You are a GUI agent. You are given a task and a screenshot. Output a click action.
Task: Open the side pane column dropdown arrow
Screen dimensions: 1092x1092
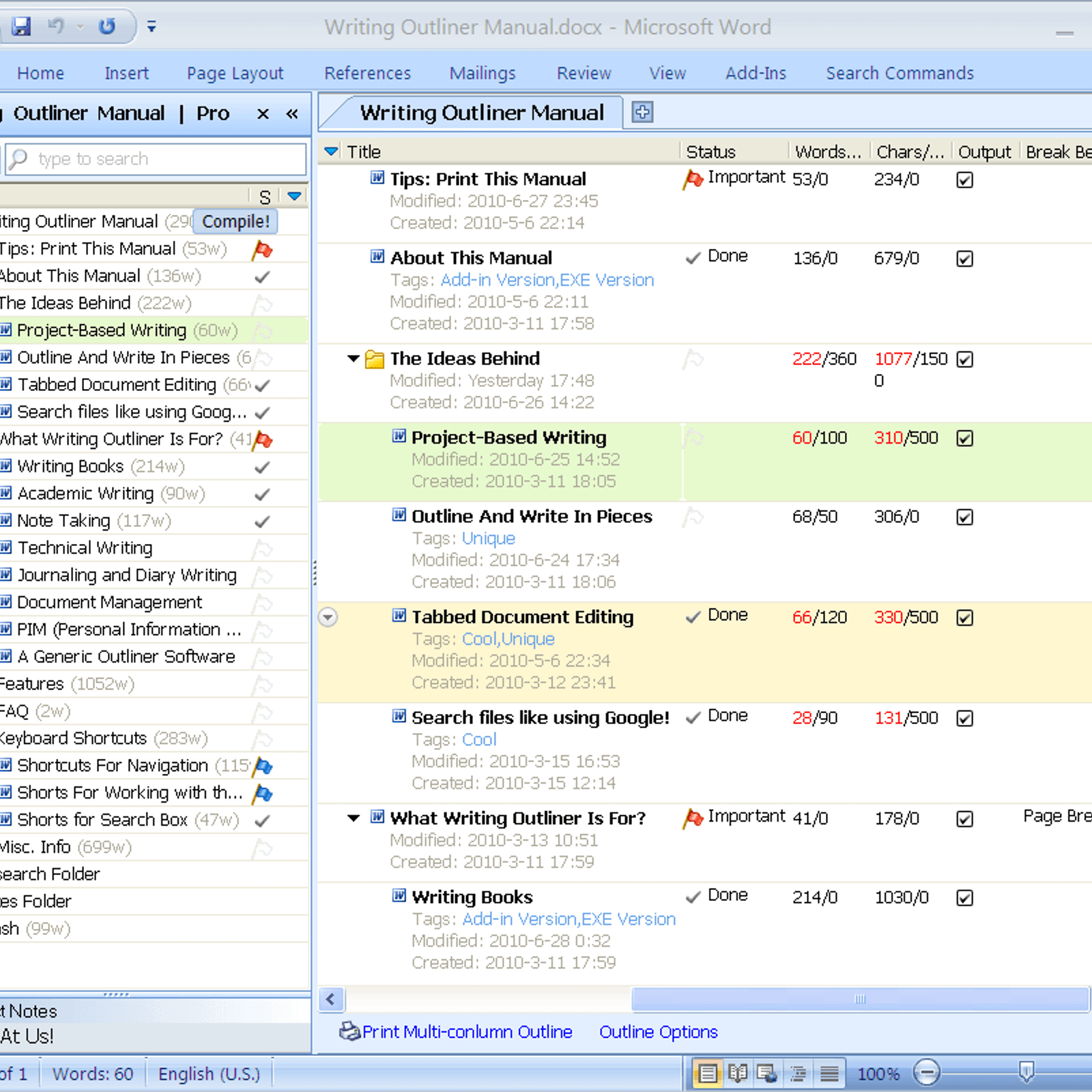coord(294,197)
